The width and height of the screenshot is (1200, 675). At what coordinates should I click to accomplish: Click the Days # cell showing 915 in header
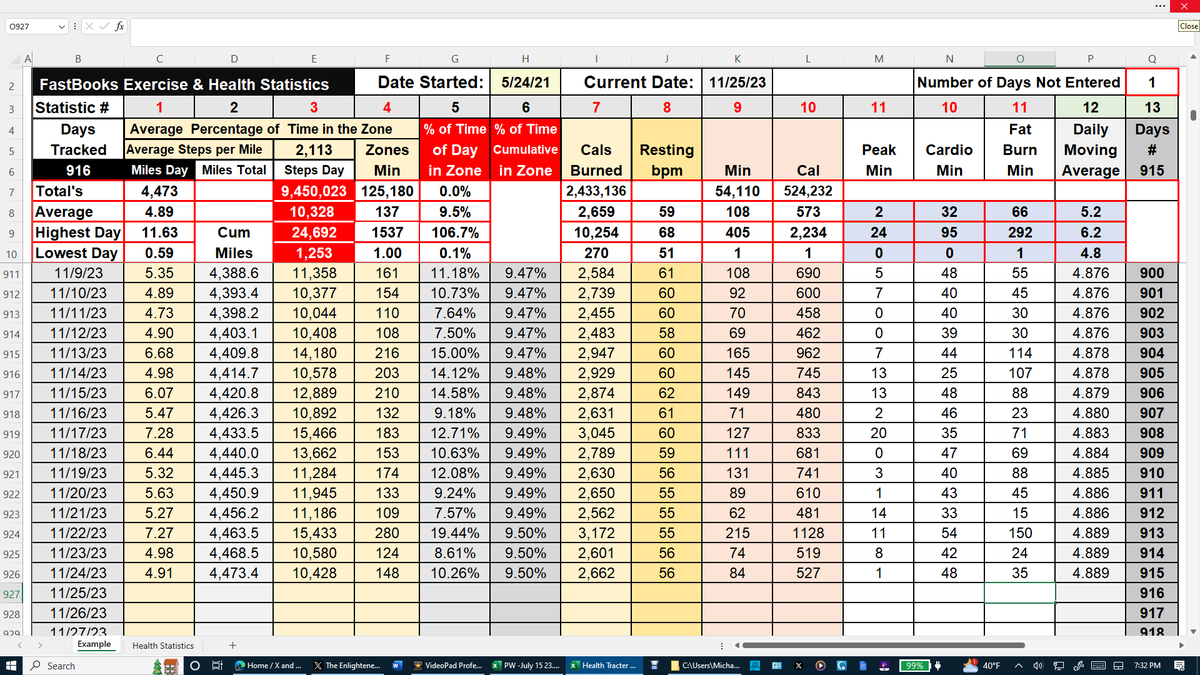[x=1152, y=170]
